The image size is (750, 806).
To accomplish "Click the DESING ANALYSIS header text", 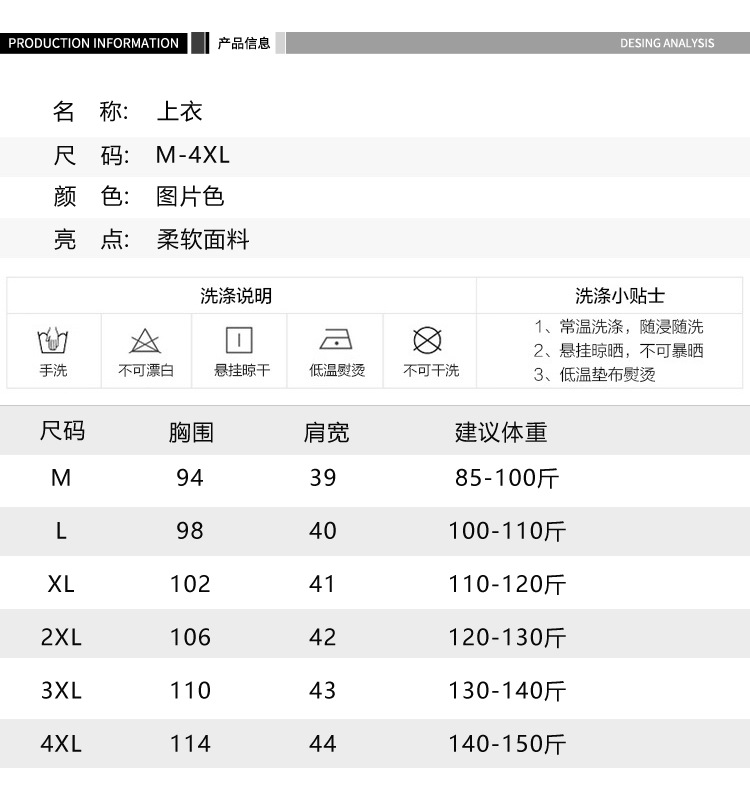I will point(667,43).
